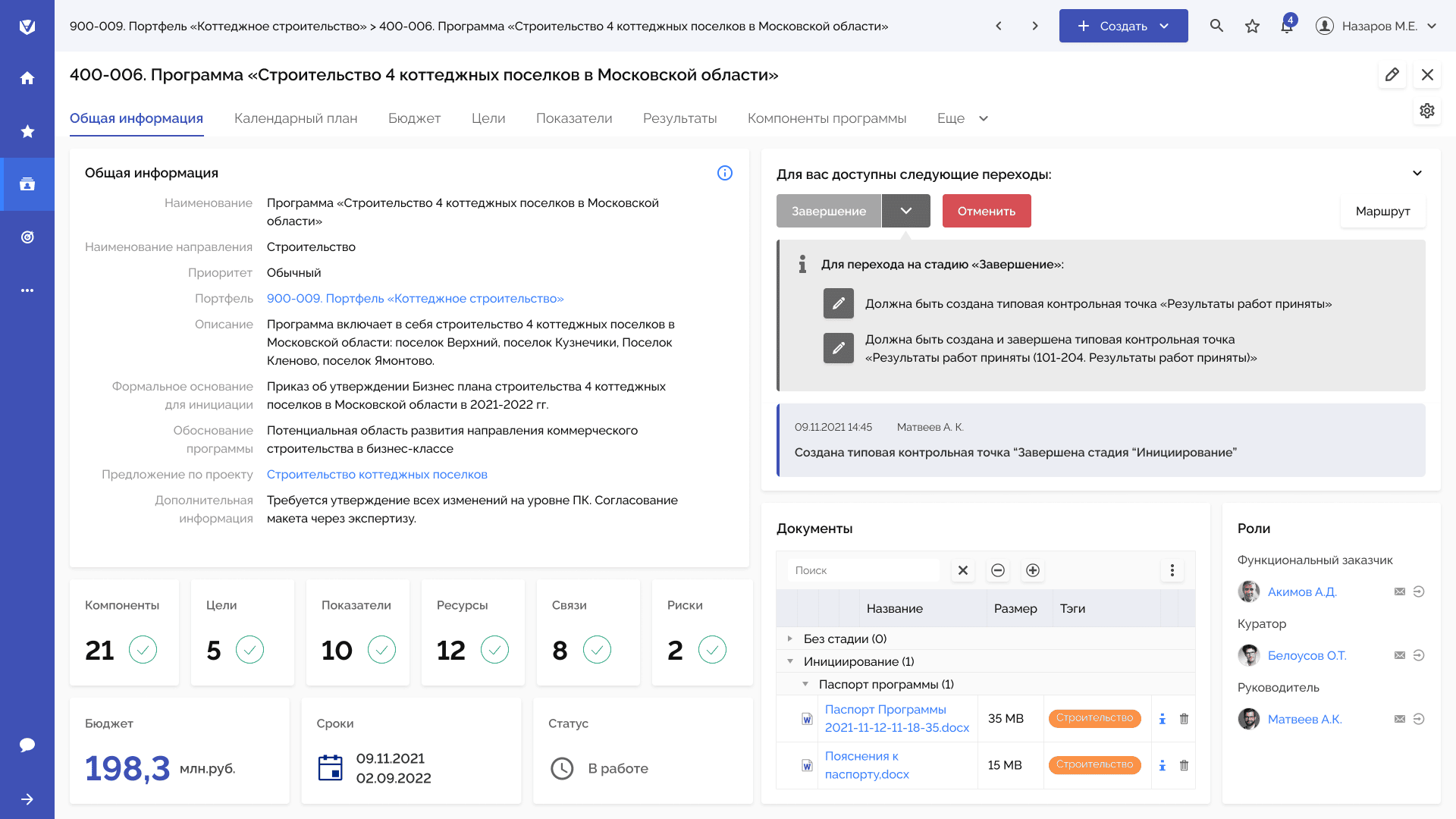
Task: Click the checkmark circle on Цели card
Action: [x=249, y=650]
